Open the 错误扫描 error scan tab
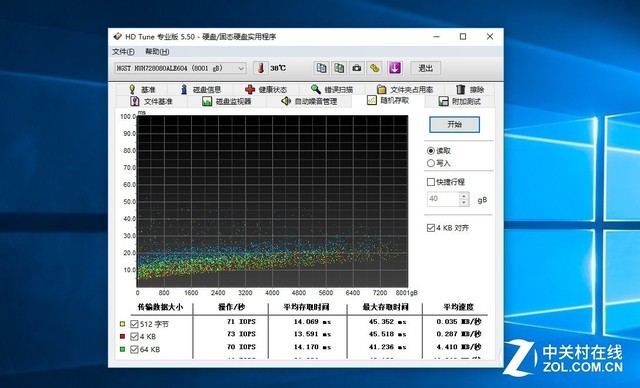The image size is (640, 388). point(332,89)
